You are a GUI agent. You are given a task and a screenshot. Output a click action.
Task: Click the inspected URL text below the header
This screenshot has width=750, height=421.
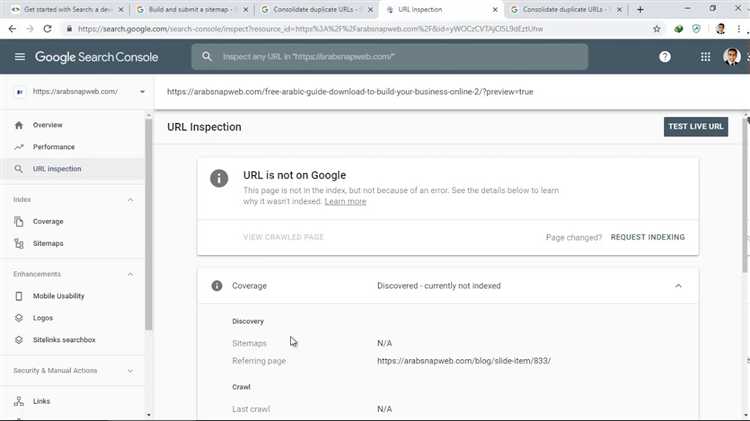[x=350, y=91]
